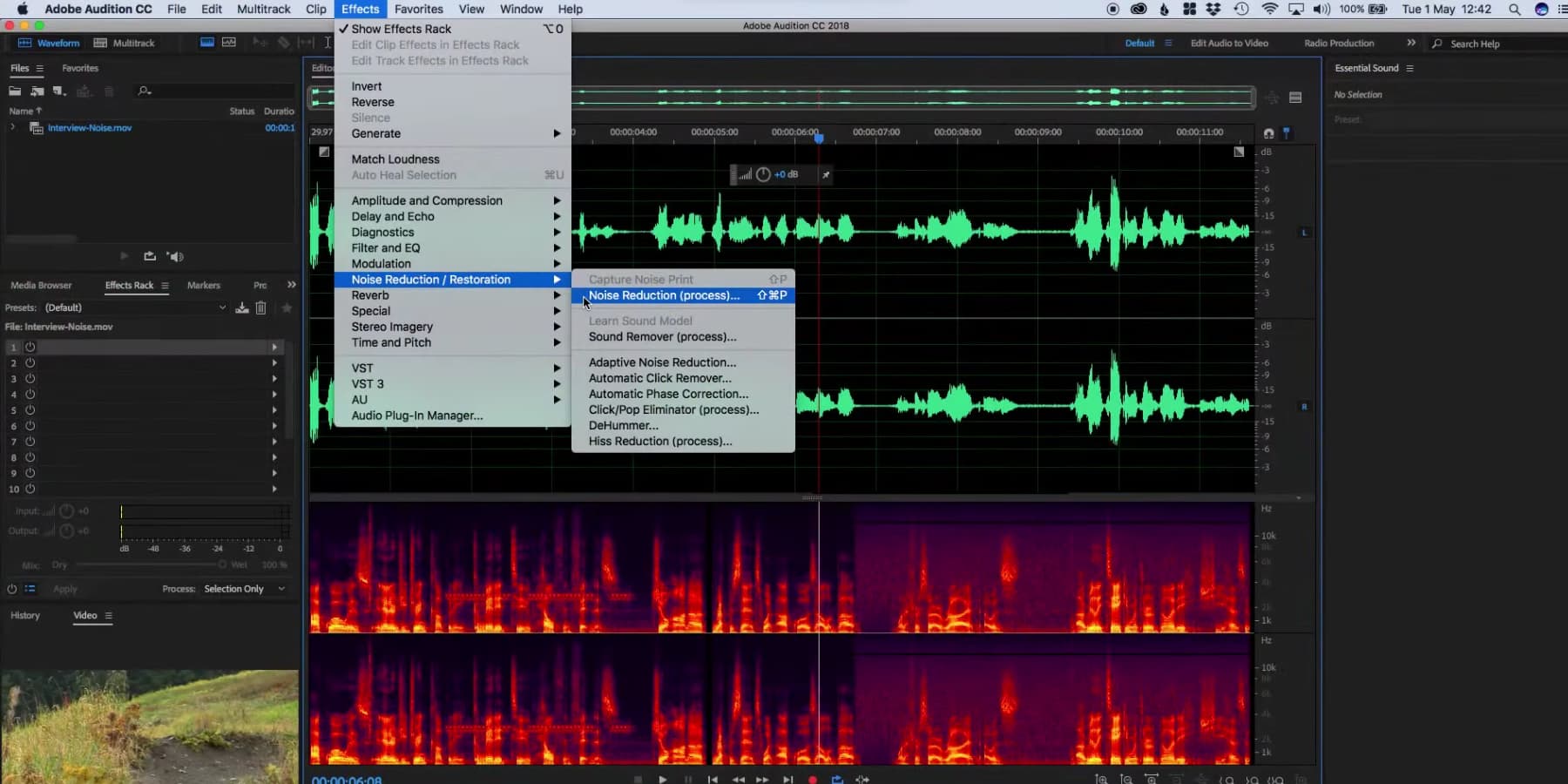The width and height of the screenshot is (1568, 784).
Task: Click the Zoom In icon at bottom right
Action: click(1102, 779)
